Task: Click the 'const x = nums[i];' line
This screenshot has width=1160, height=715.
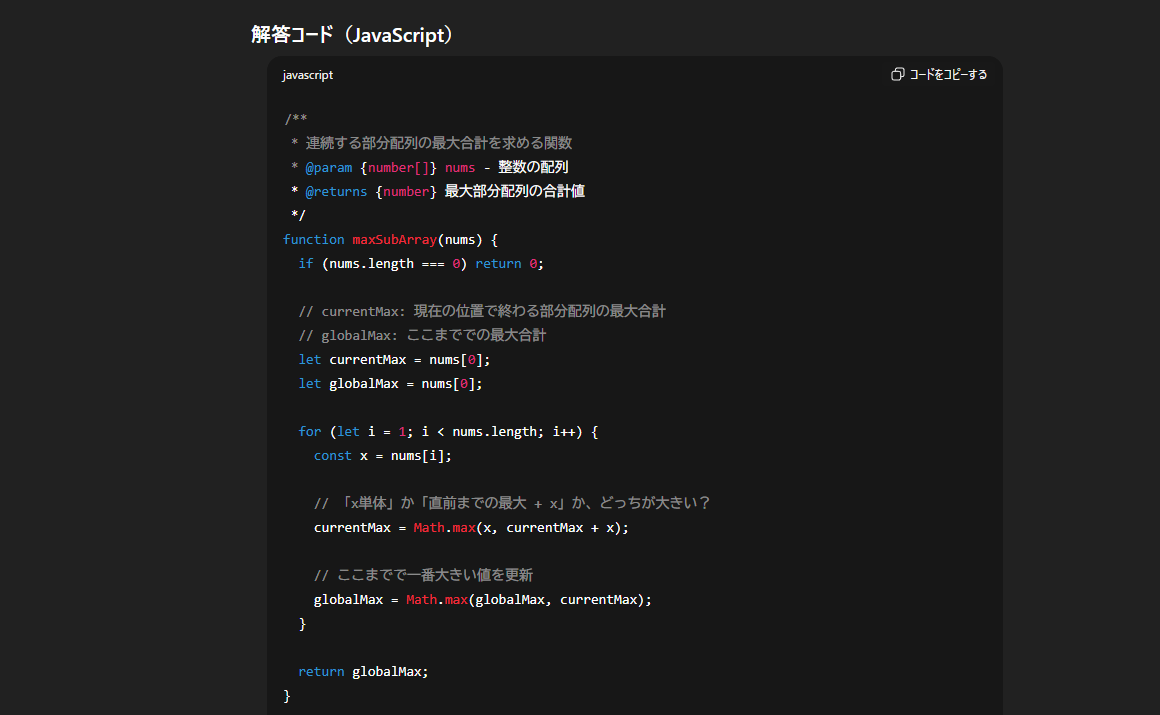Action: pos(382,455)
